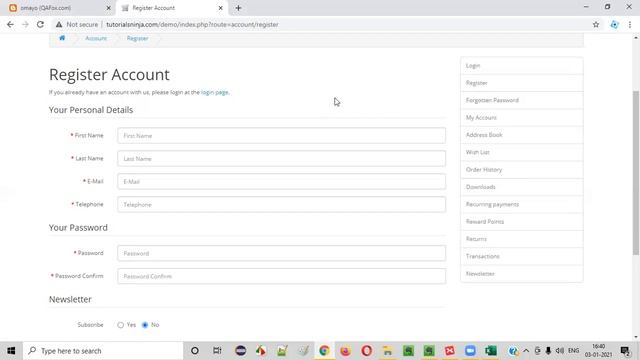Focus the Password Confirm field
Image resolution: width=640 pixels, height=360 pixels.
281,276
